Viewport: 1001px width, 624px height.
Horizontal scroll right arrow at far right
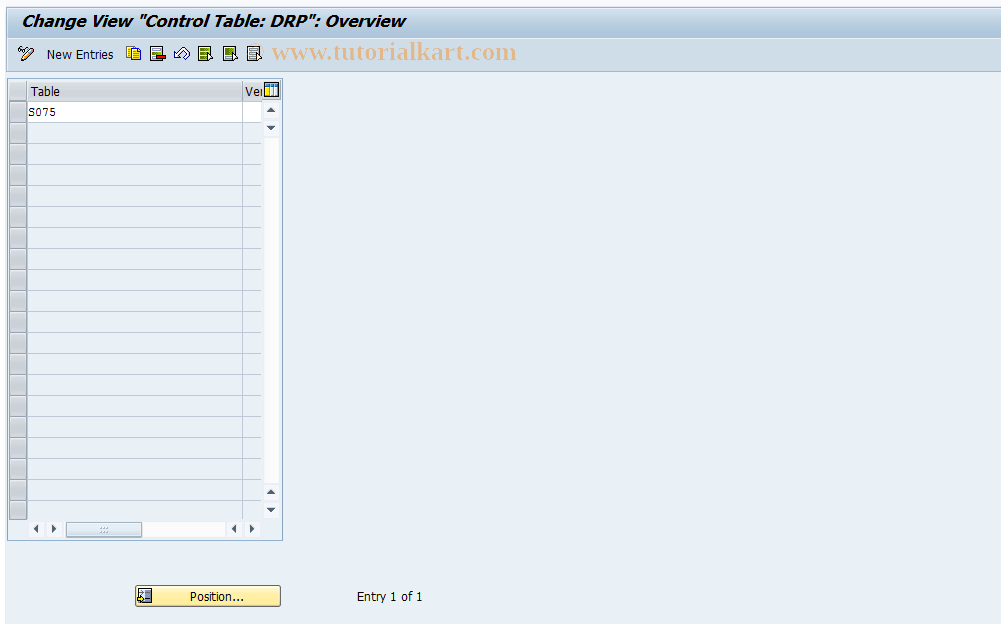pos(252,529)
